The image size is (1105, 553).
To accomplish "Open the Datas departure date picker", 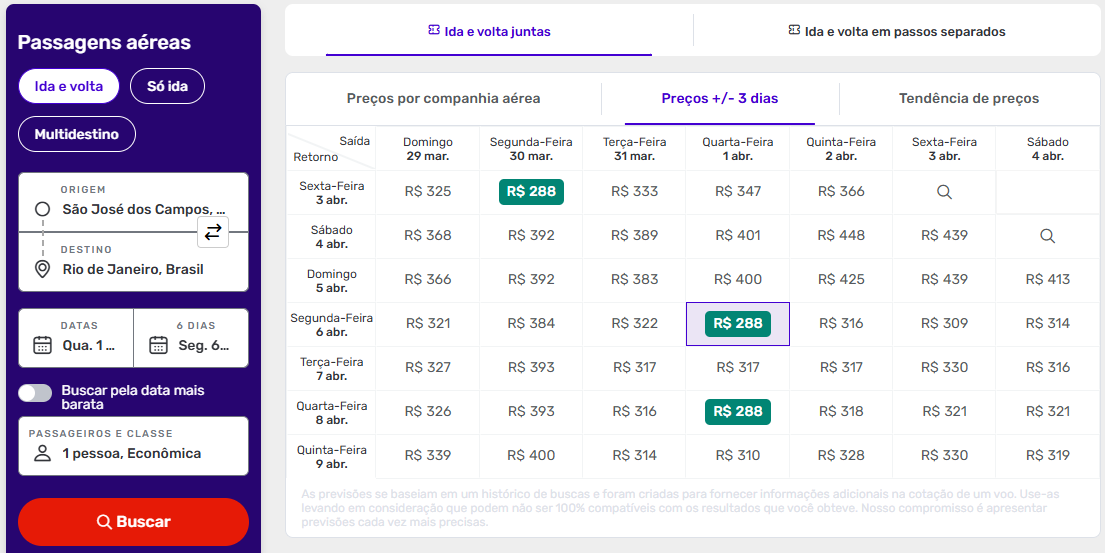I will tap(76, 337).
